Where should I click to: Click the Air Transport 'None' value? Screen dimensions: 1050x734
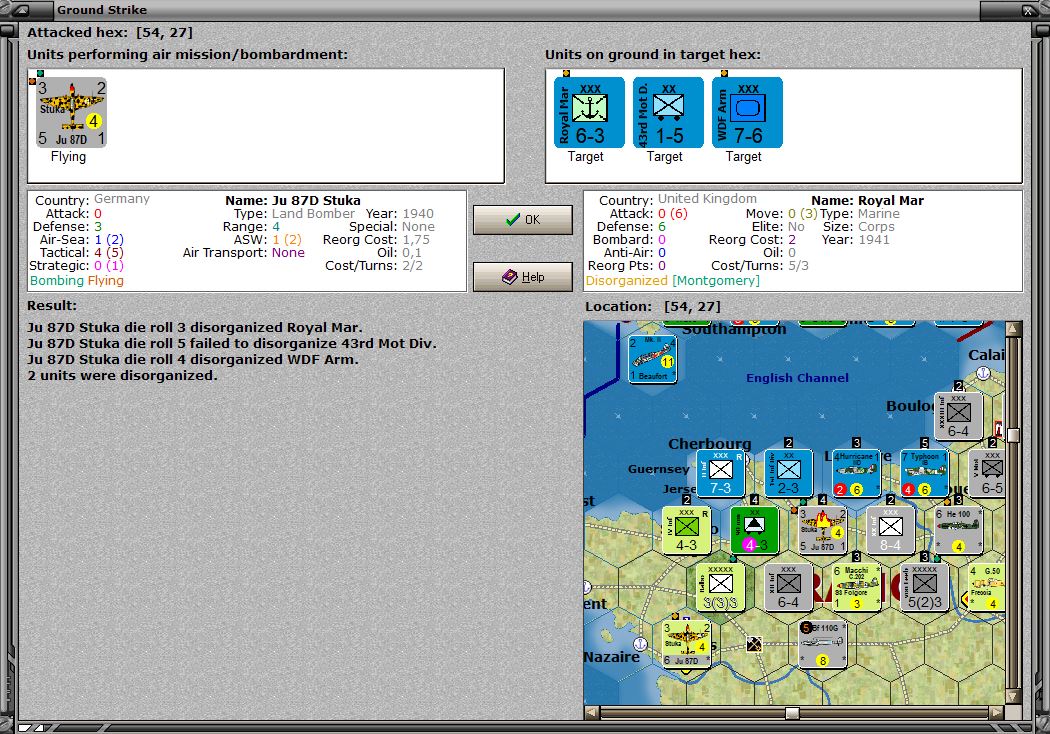coord(288,252)
